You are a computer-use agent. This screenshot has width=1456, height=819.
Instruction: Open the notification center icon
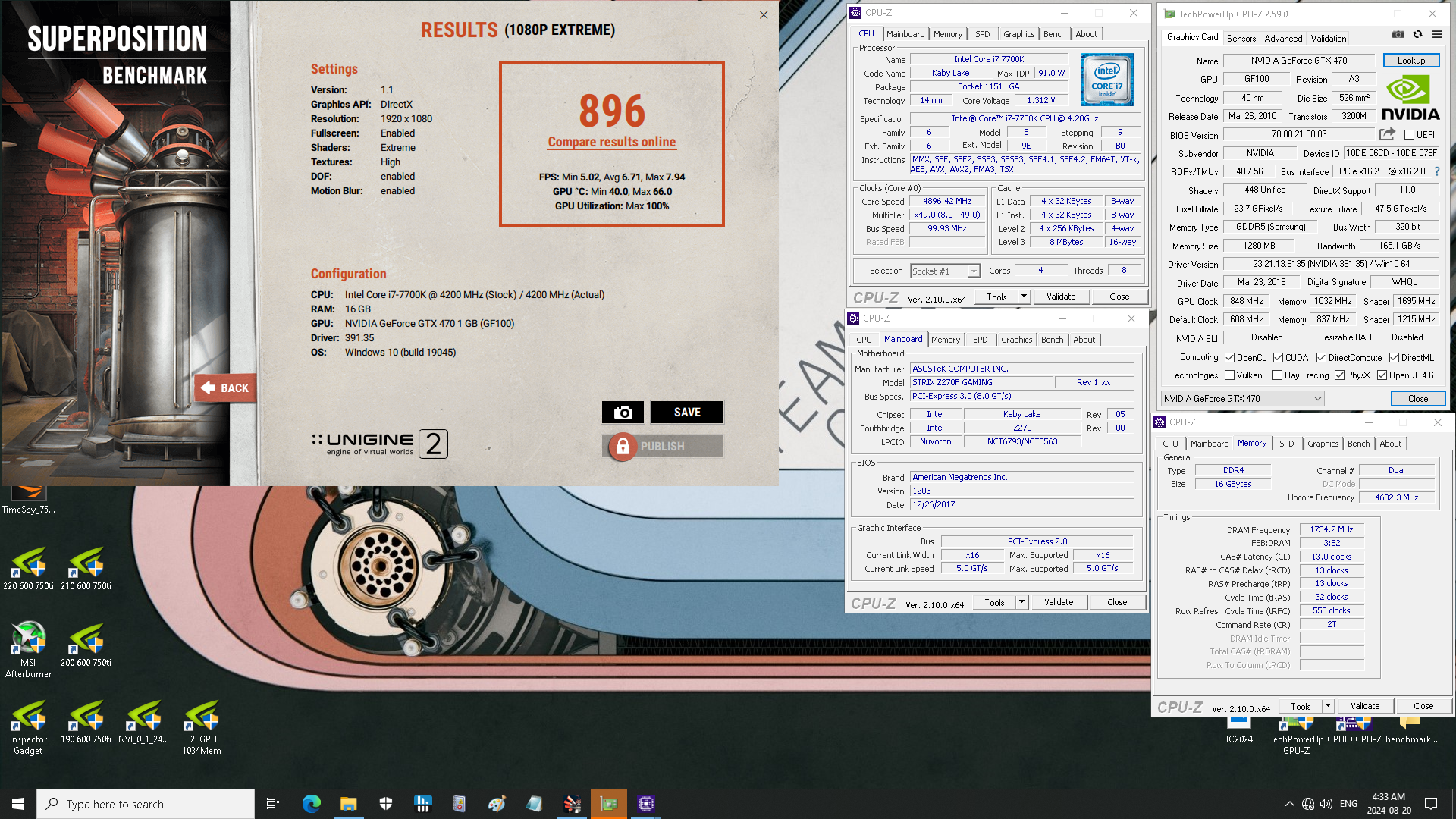(1431, 804)
